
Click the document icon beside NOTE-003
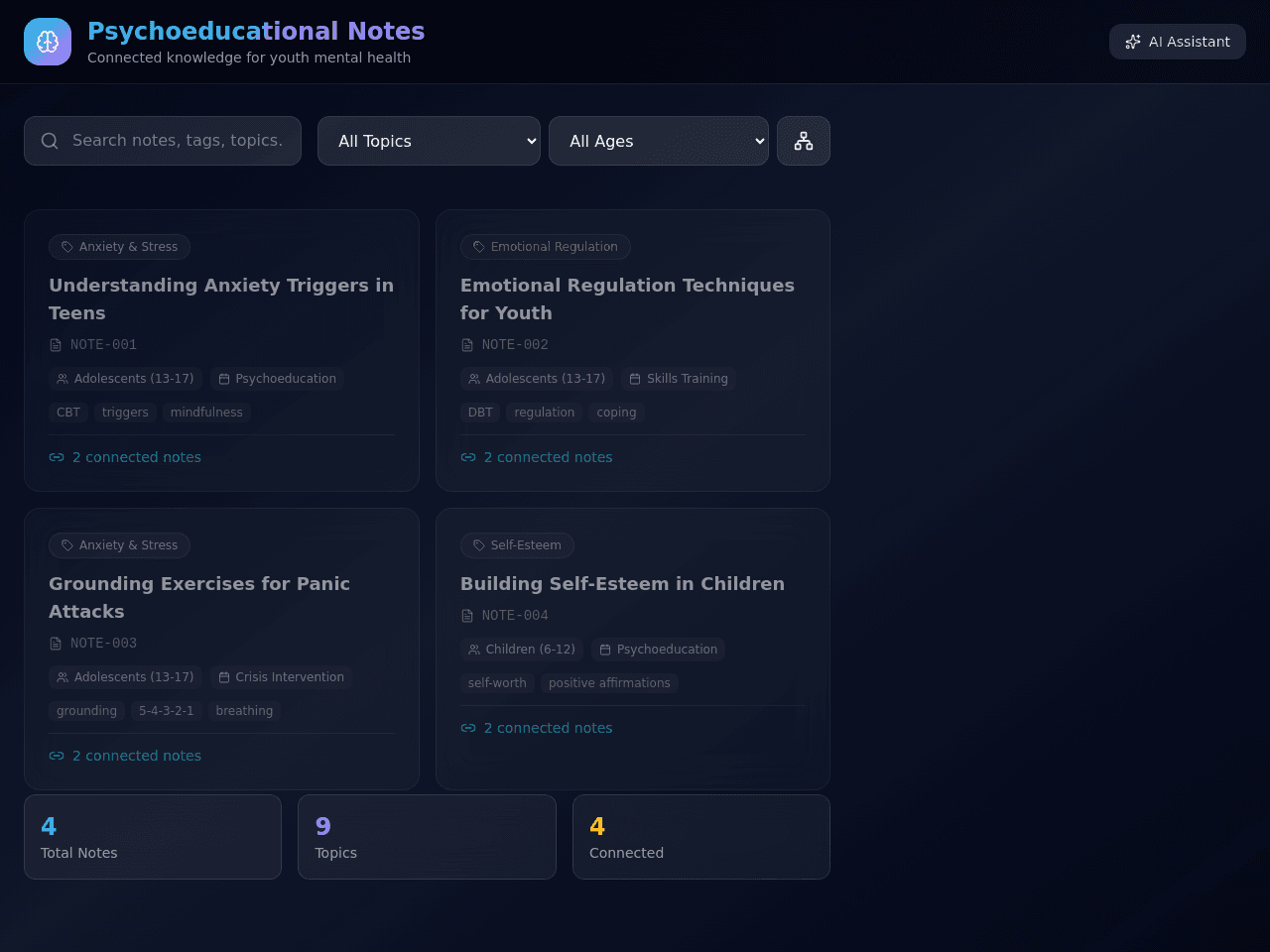(56, 644)
